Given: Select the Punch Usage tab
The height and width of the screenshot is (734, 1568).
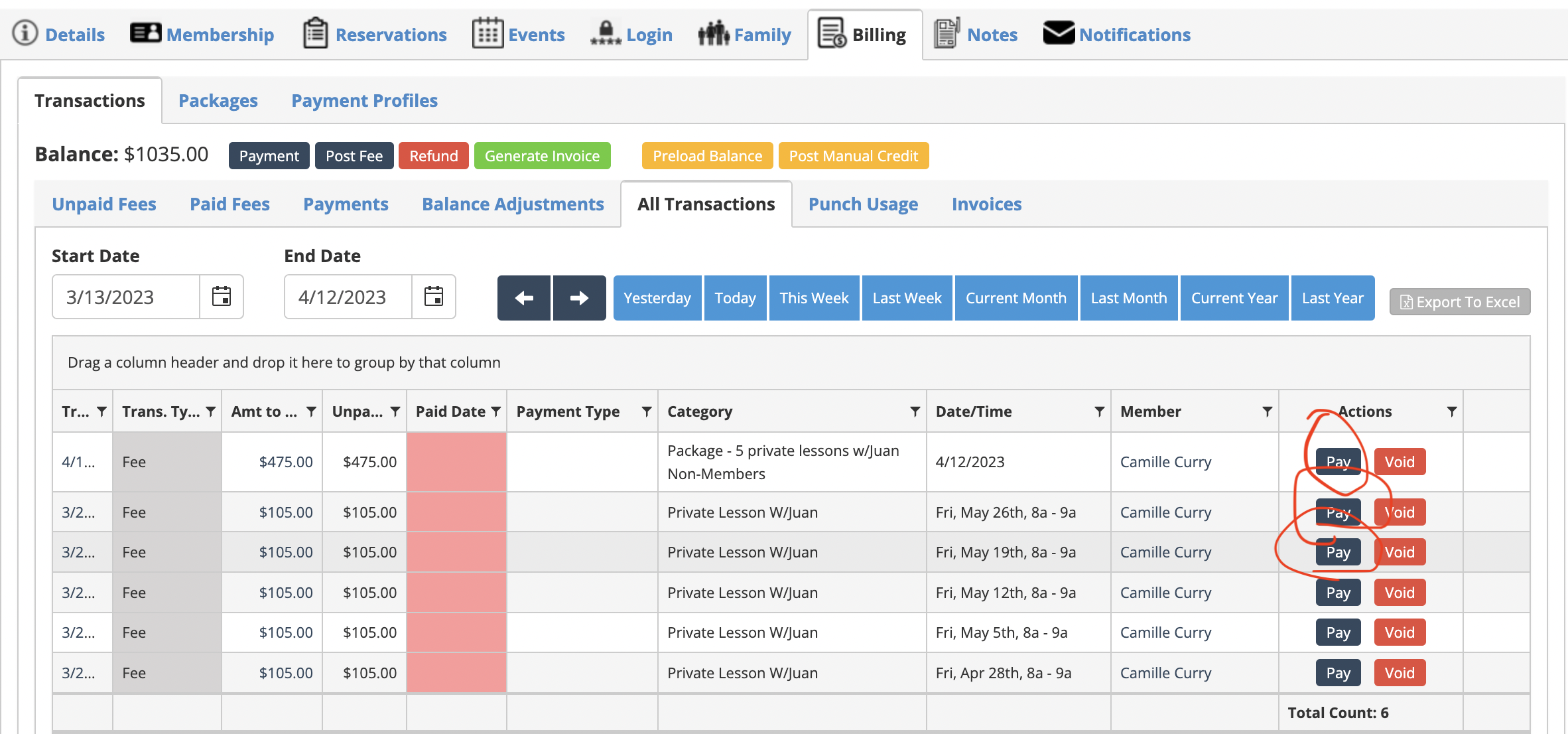Looking at the screenshot, I should [x=863, y=204].
